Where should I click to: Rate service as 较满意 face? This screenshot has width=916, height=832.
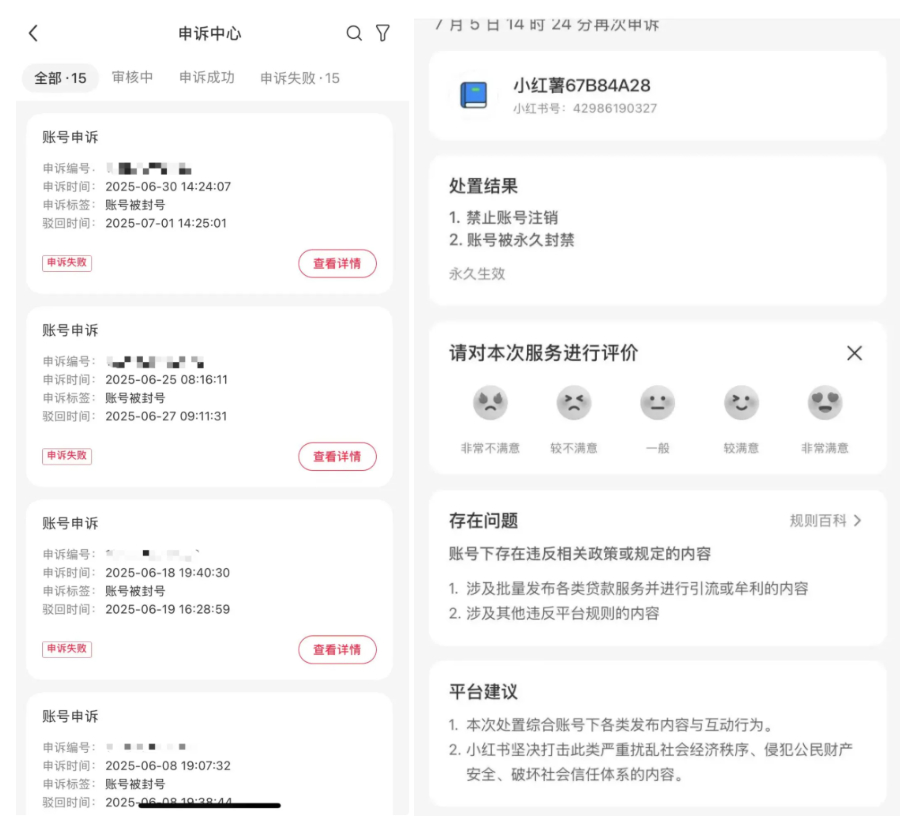(x=741, y=403)
